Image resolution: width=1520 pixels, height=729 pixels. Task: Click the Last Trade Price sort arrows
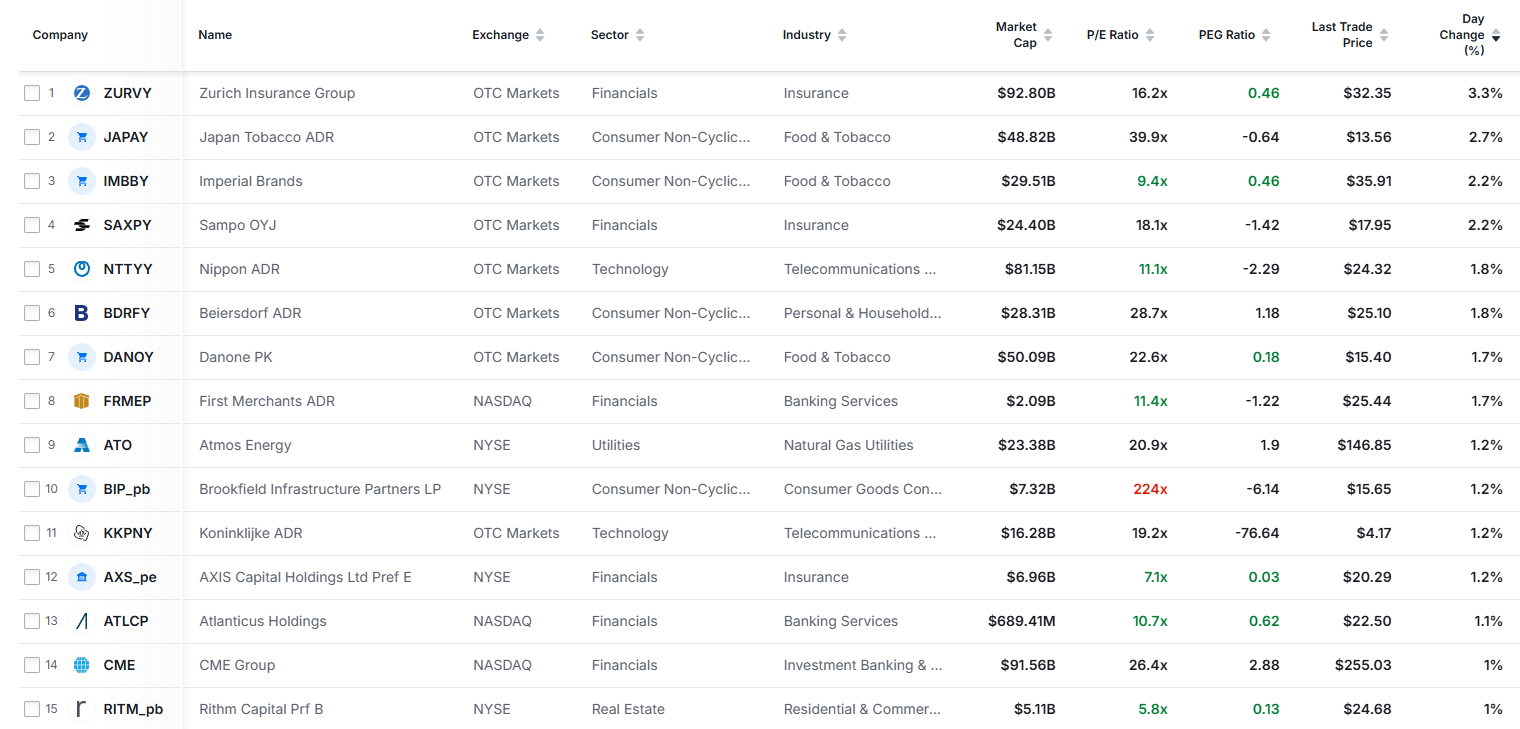click(x=1384, y=35)
